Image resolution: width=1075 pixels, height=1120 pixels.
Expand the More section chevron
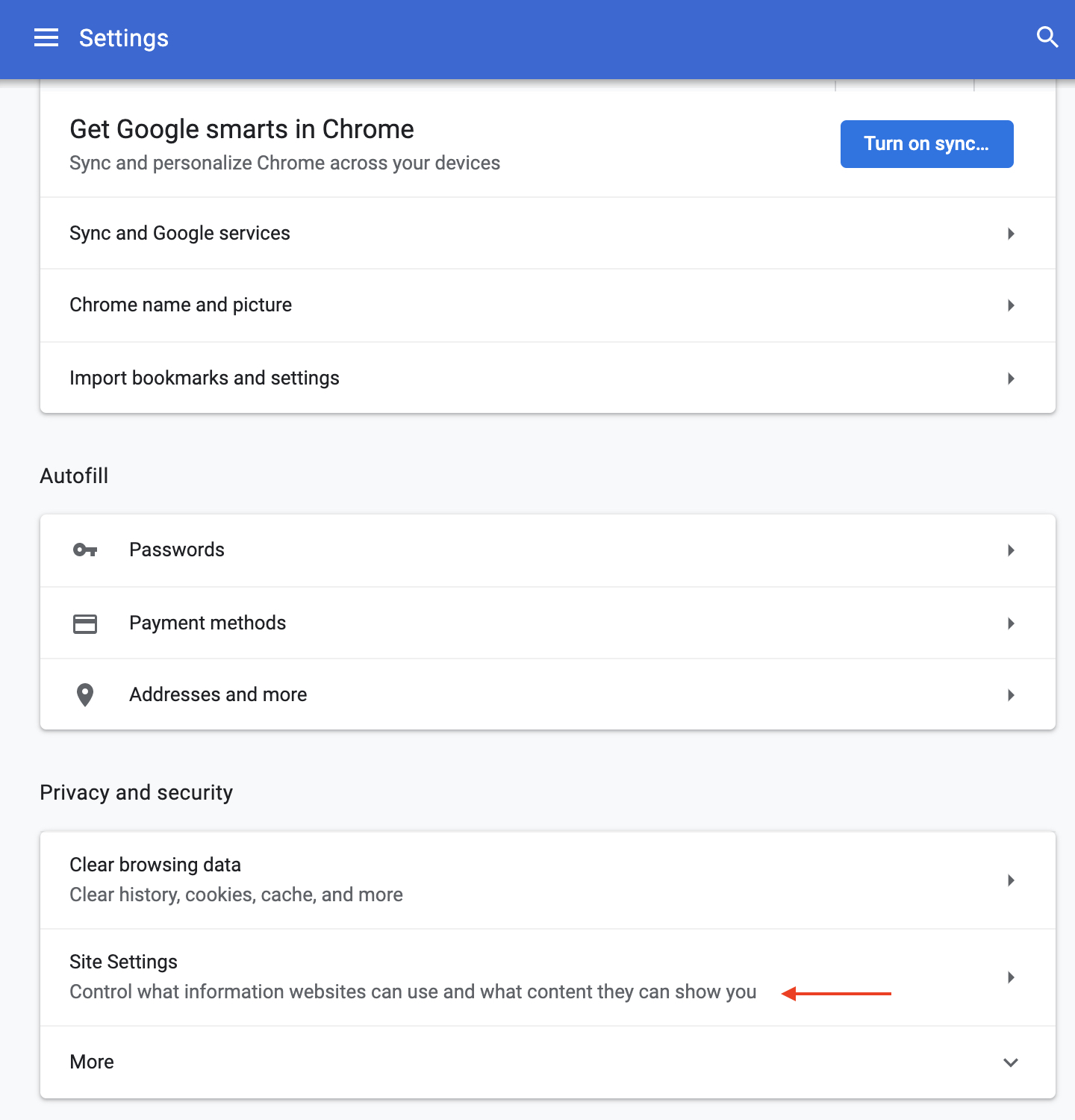(x=1011, y=1063)
